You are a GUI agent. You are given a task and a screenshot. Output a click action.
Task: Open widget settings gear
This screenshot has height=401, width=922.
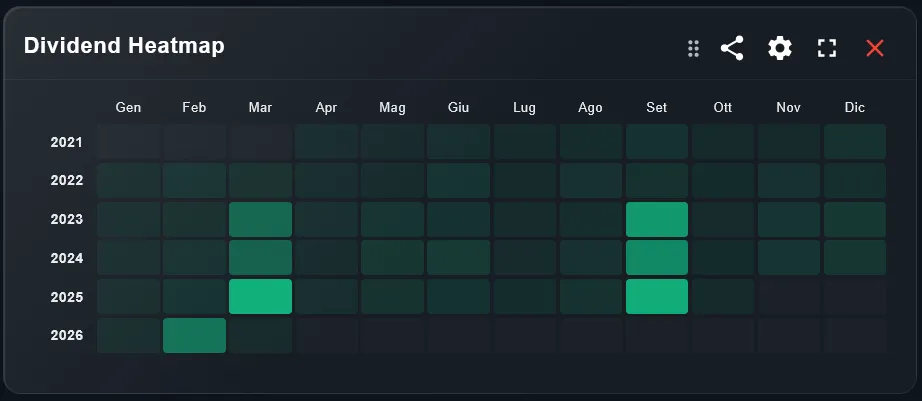[x=780, y=48]
